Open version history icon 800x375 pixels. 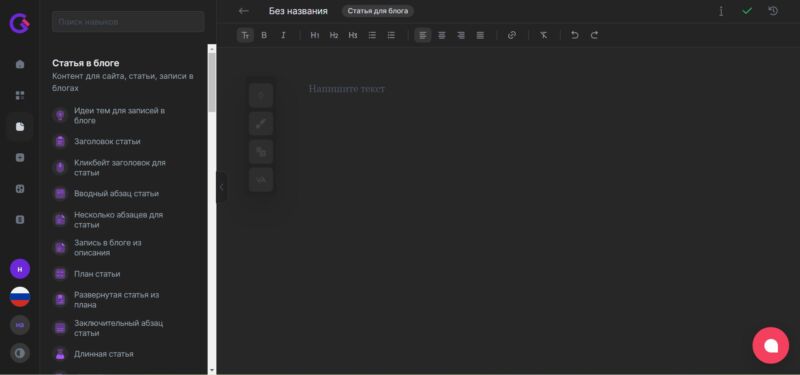click(x=773, y=11)
